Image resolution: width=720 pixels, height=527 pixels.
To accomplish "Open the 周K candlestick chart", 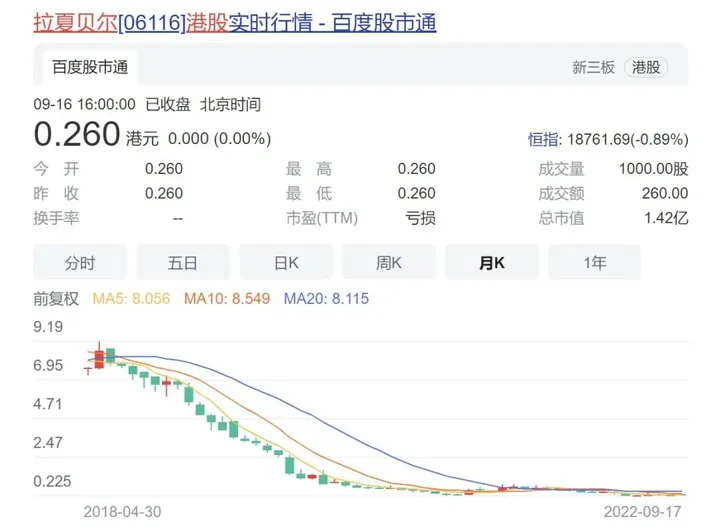I will tap(389, 263).
